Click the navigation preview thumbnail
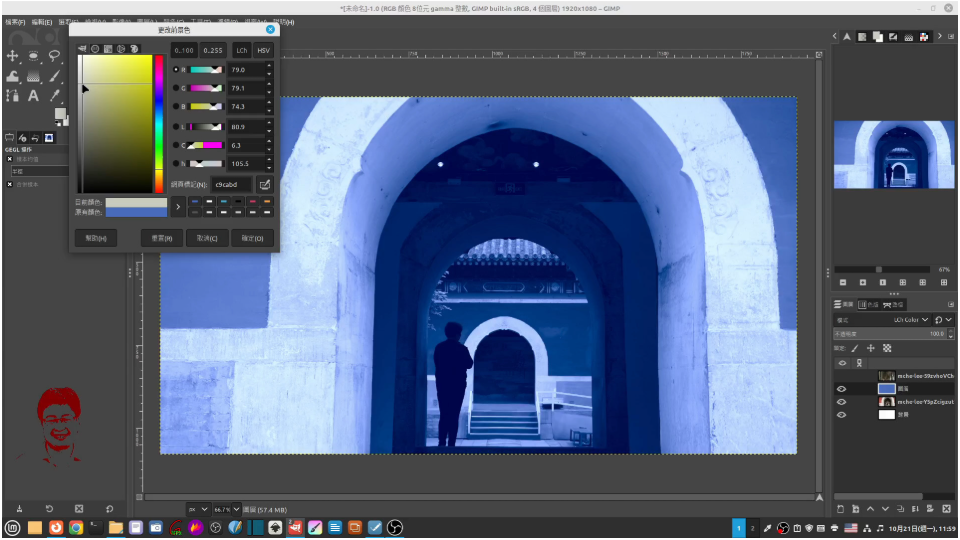The height and width of the screenshot is (540, 960). tap(894, 154)
